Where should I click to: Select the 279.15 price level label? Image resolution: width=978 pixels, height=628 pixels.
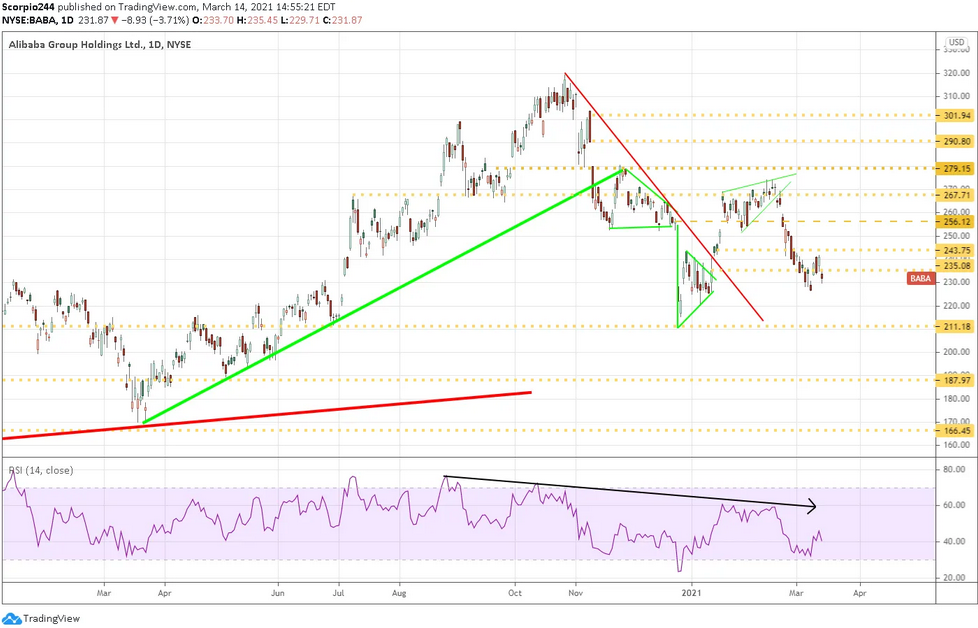[957, 168]
